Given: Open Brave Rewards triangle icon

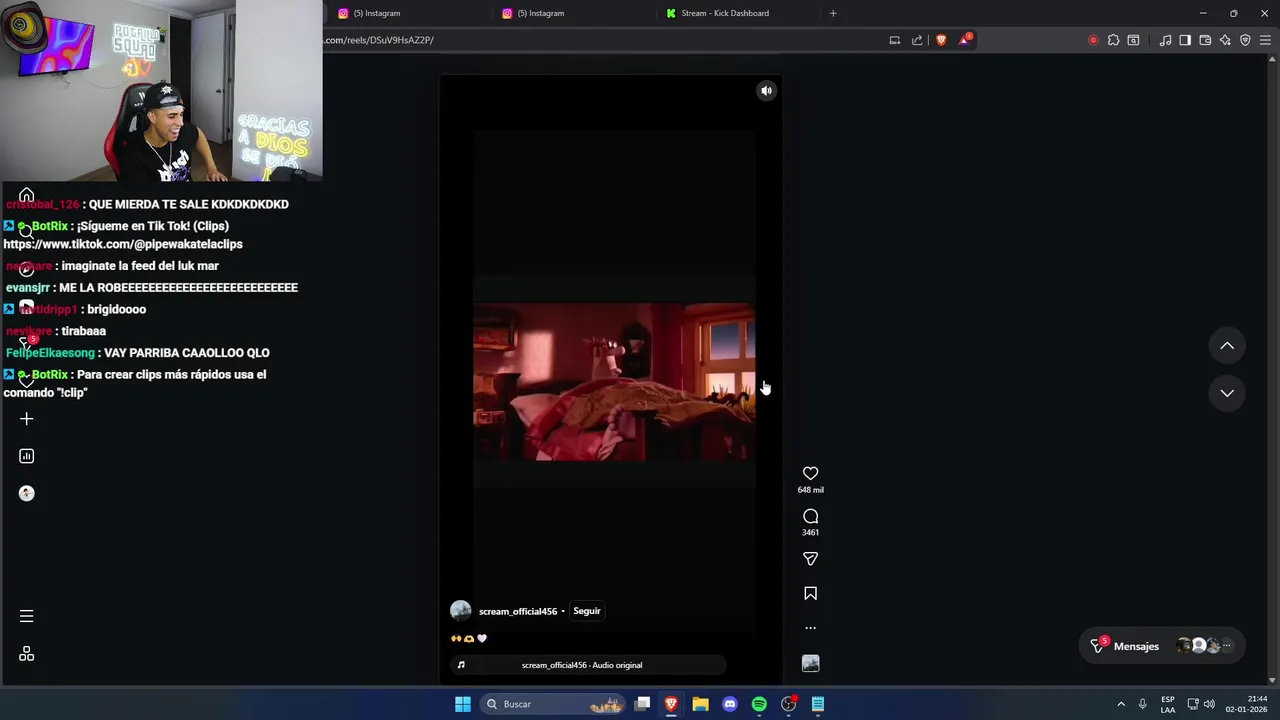Looking at the screenshot, I should click(965, 40).
